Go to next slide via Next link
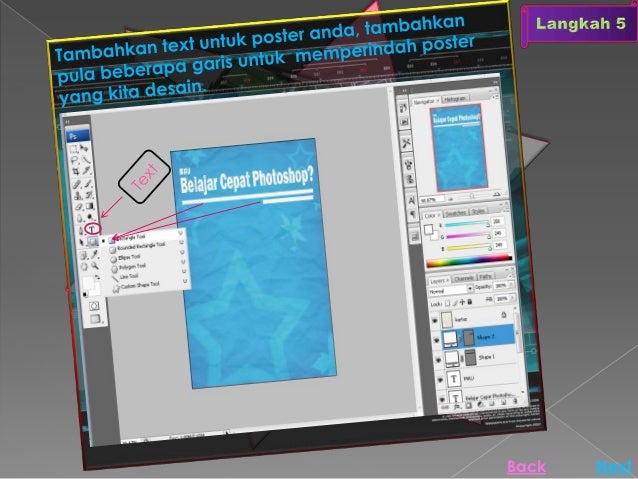The image size is (638, 479). tap(614, 467)
